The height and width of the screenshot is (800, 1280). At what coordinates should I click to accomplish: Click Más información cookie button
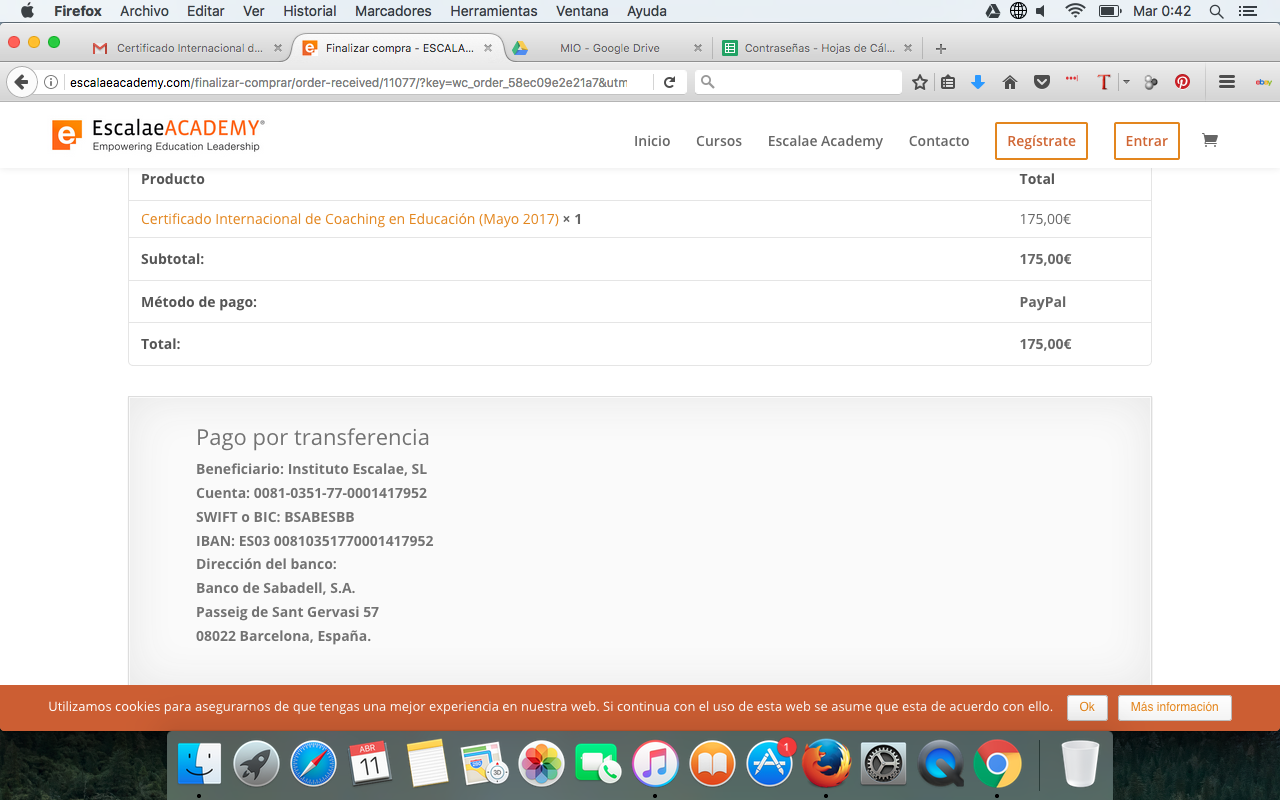coord(1175,707)
